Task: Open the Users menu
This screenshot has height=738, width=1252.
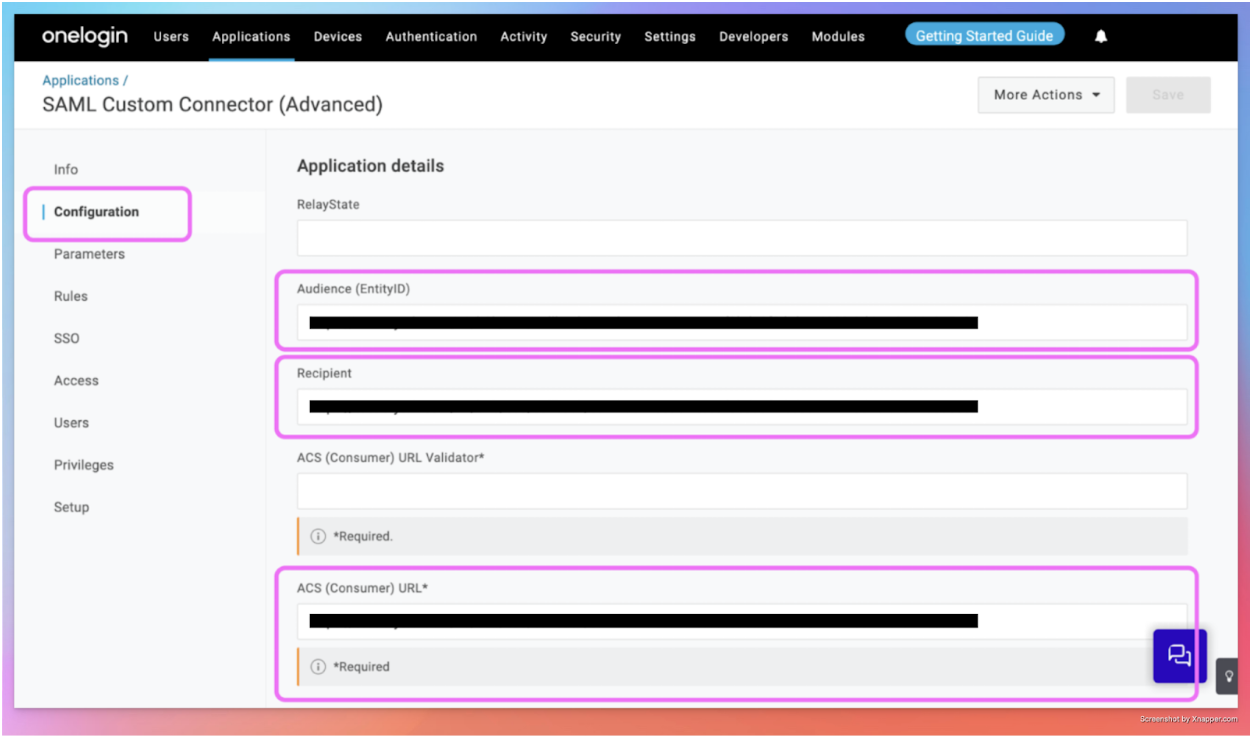Action: (171, 36)
